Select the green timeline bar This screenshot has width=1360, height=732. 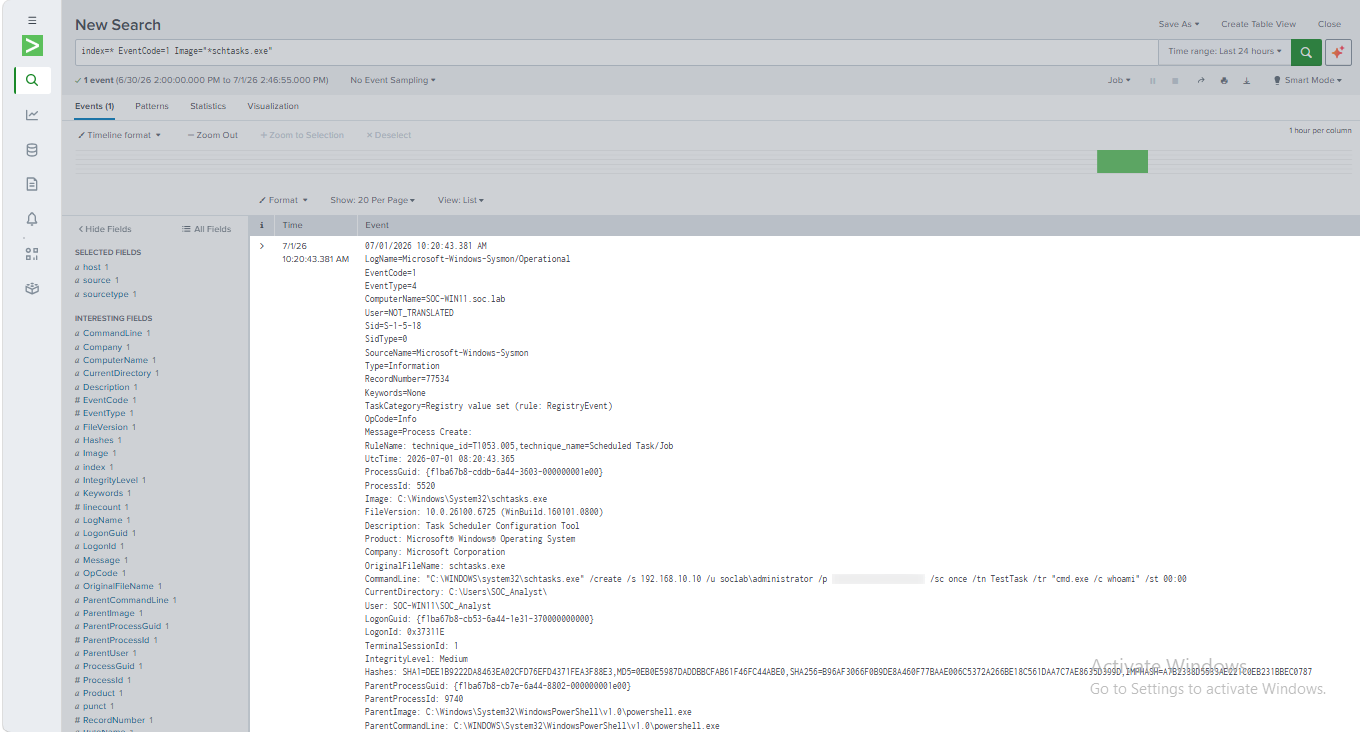click(x=1122, y=161)
